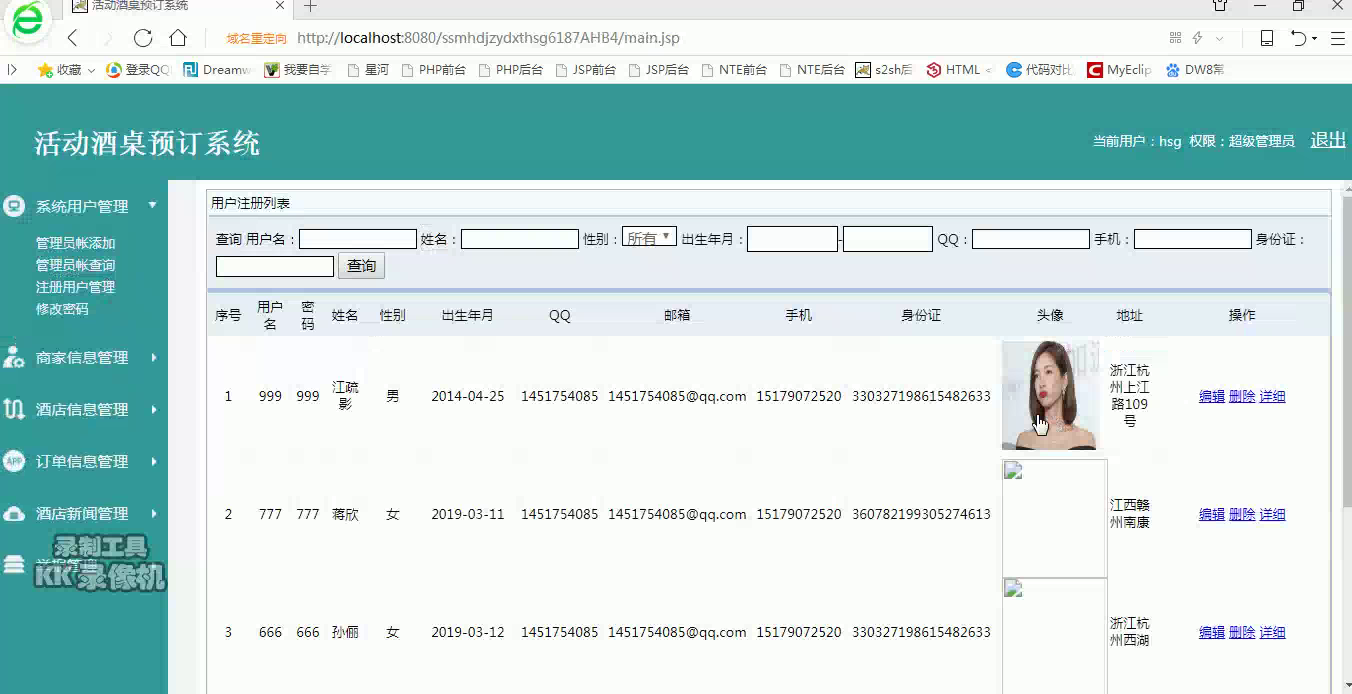Viewport: 1352px width, 694px height.
Task: Open the browser menu hamburger icon
Action: tap(1337, 38)
